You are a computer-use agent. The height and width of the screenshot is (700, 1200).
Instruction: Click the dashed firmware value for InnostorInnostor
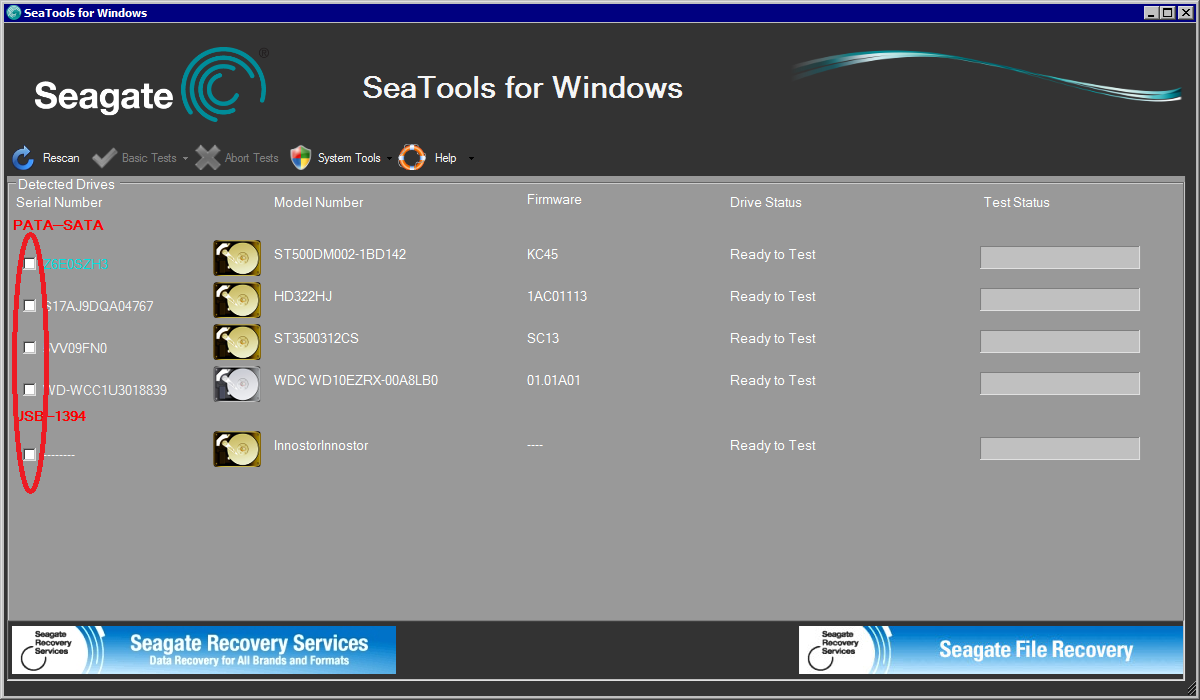point(535,445)
